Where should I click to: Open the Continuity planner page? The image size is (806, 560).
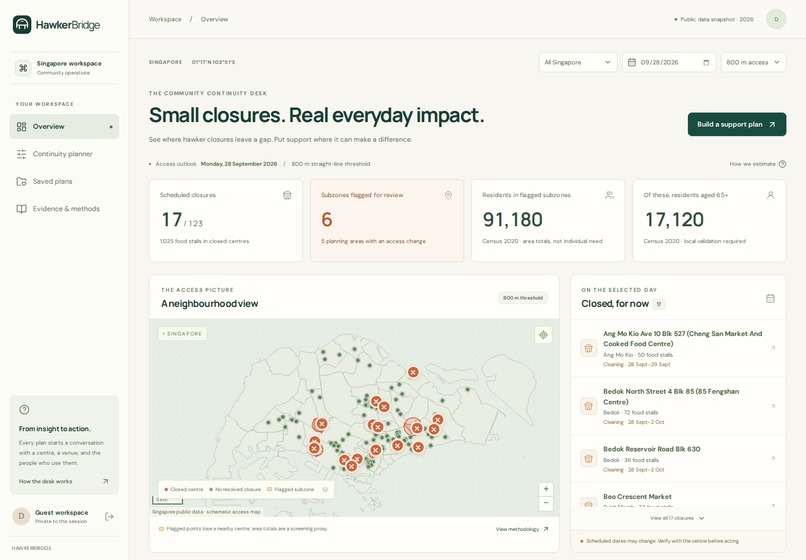[x=64, y=154]
